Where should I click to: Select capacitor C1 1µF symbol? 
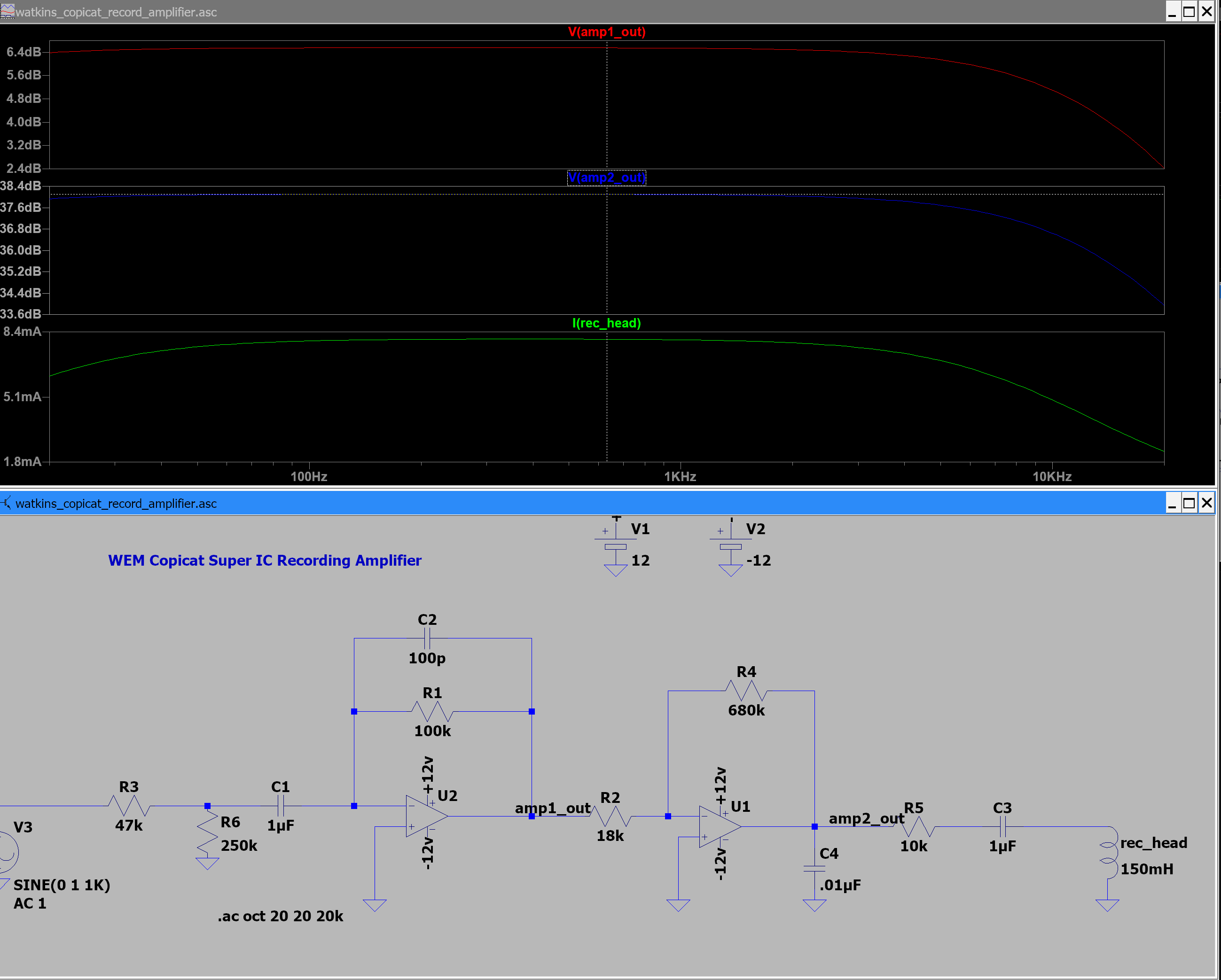tap(280, 805)
